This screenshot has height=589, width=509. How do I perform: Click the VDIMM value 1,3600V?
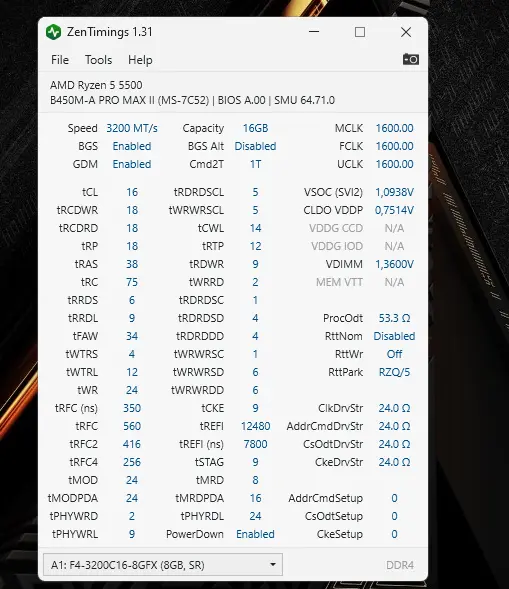coord(394,264)
